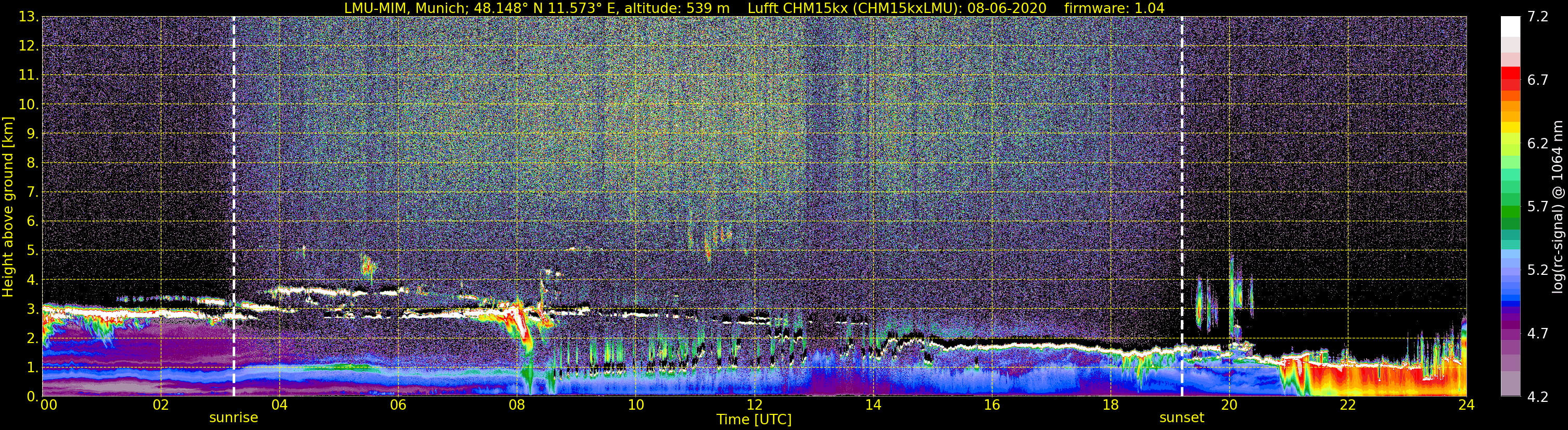This screenshot has height=430, width=1568.
Task: Click height tick 10 on y-axis
Action: (28, 105)
